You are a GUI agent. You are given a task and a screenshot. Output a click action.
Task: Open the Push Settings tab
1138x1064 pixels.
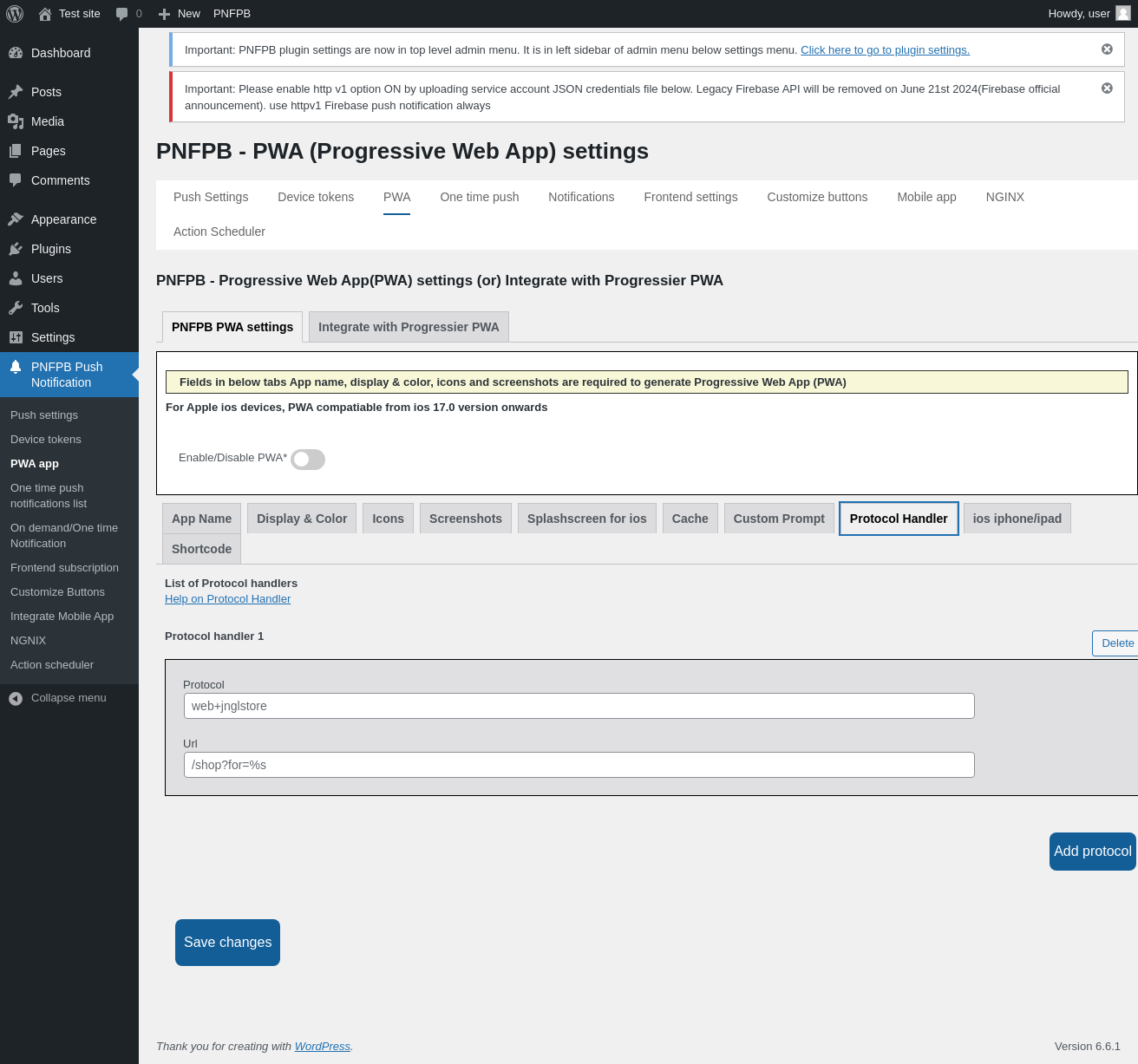211,197
